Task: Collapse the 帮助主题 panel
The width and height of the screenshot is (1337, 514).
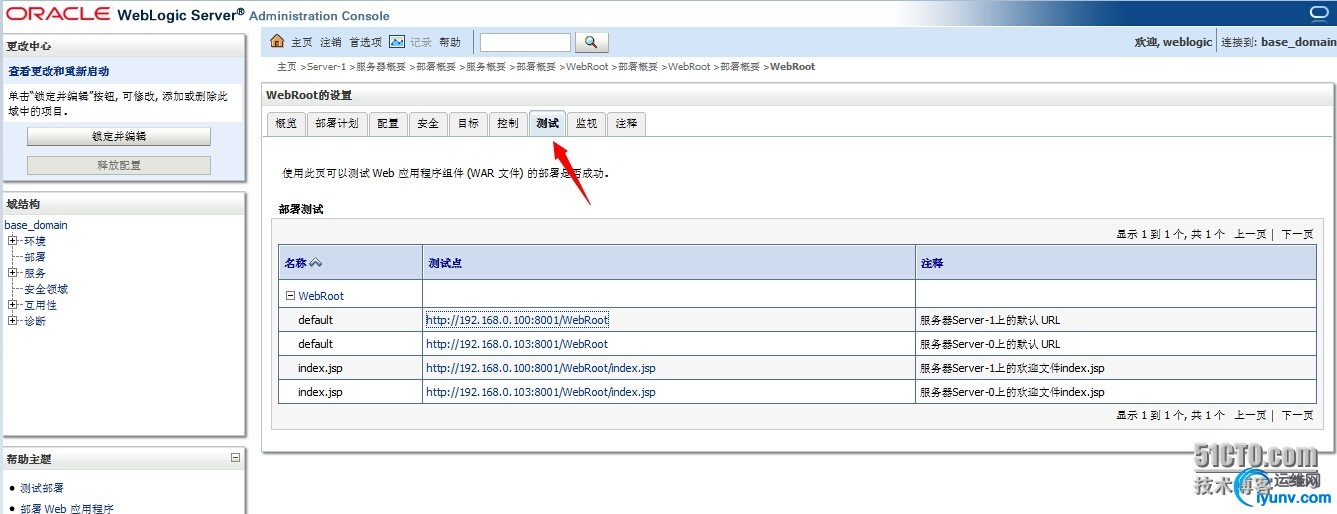Action: [x=235, y=458]
